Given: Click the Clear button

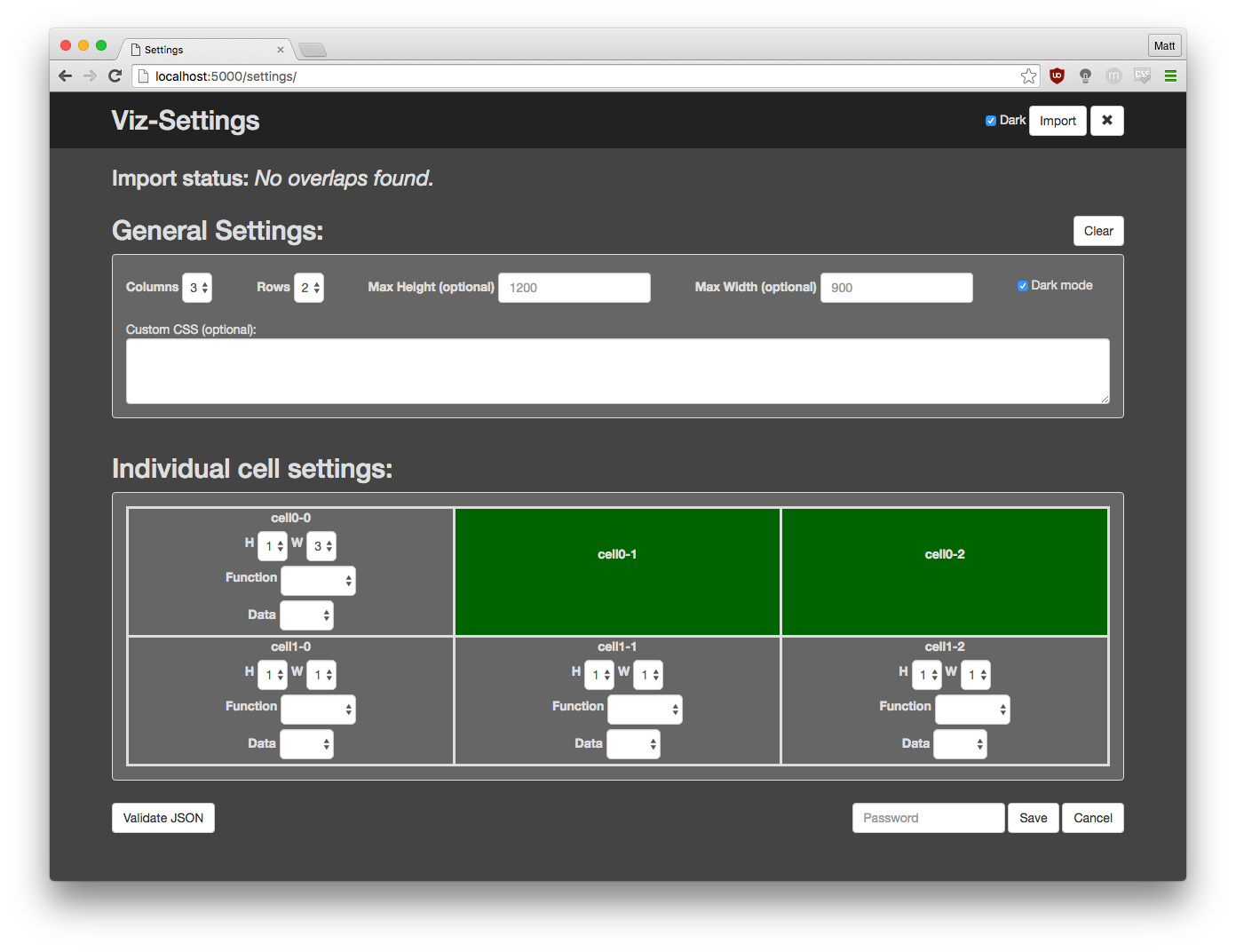Looking at the screenshot, I should click(1098, 231).
